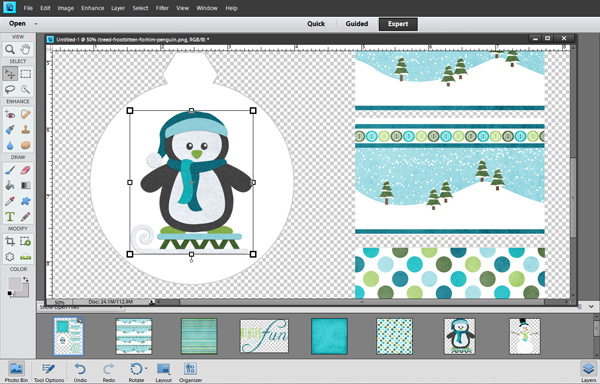Open the File menu
600x384 pixels.
click(28, 8)
